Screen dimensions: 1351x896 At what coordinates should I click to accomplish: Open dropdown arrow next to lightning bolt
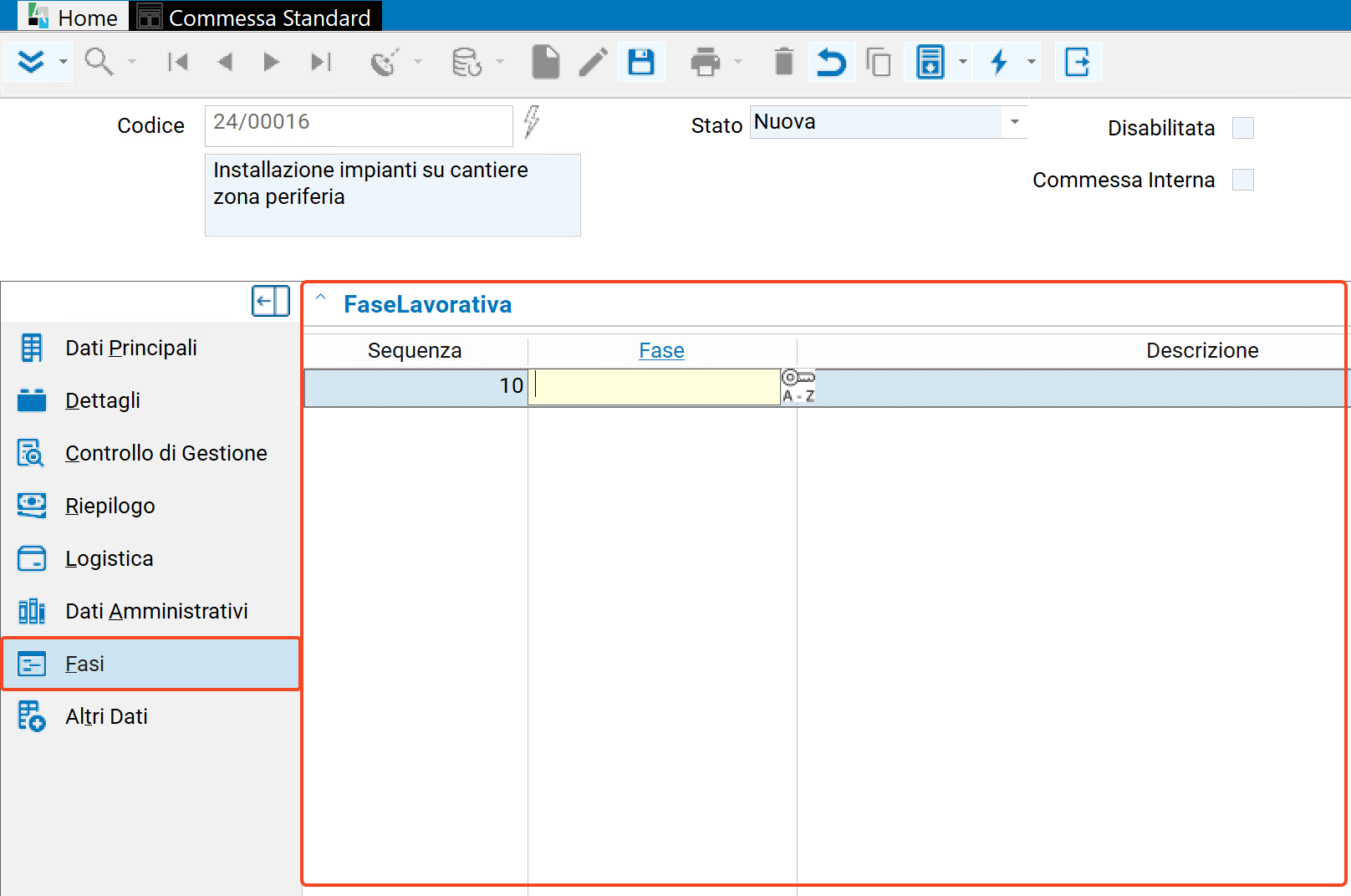point(1032,62)
